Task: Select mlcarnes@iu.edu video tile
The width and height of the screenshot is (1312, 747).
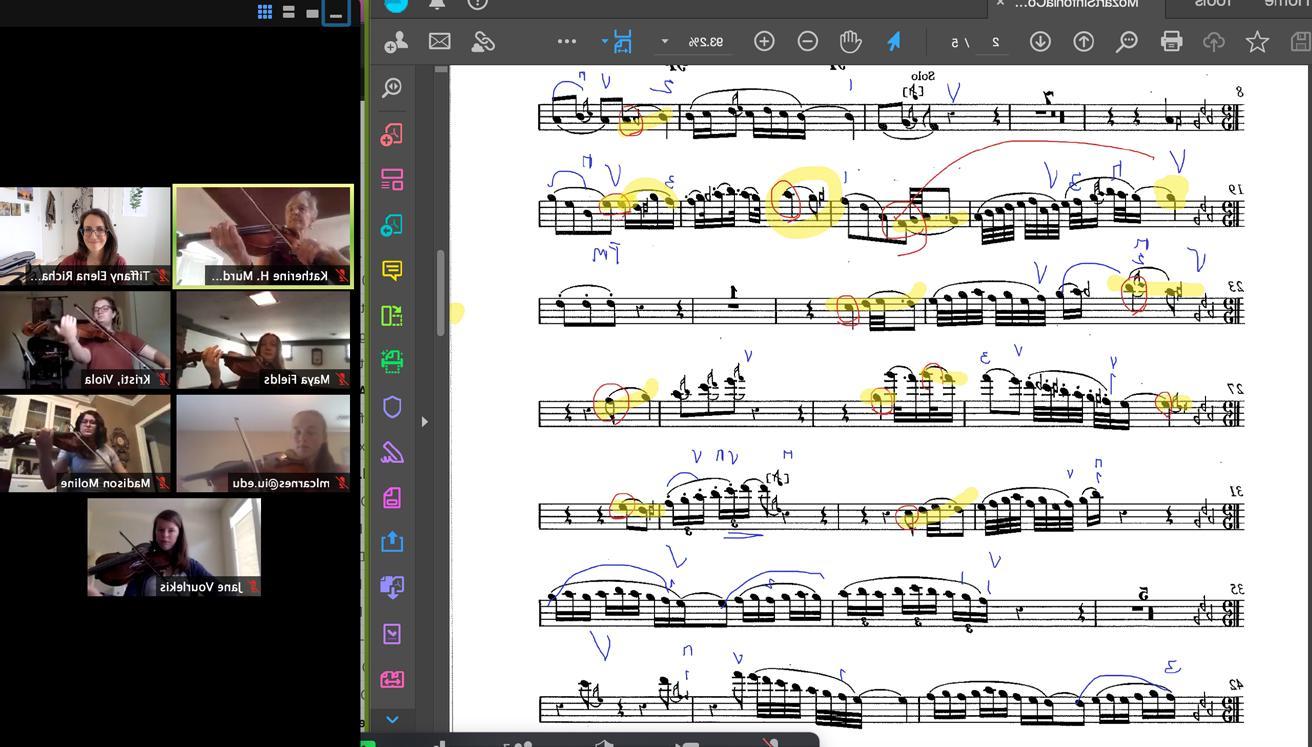Action: pos(263,443)
